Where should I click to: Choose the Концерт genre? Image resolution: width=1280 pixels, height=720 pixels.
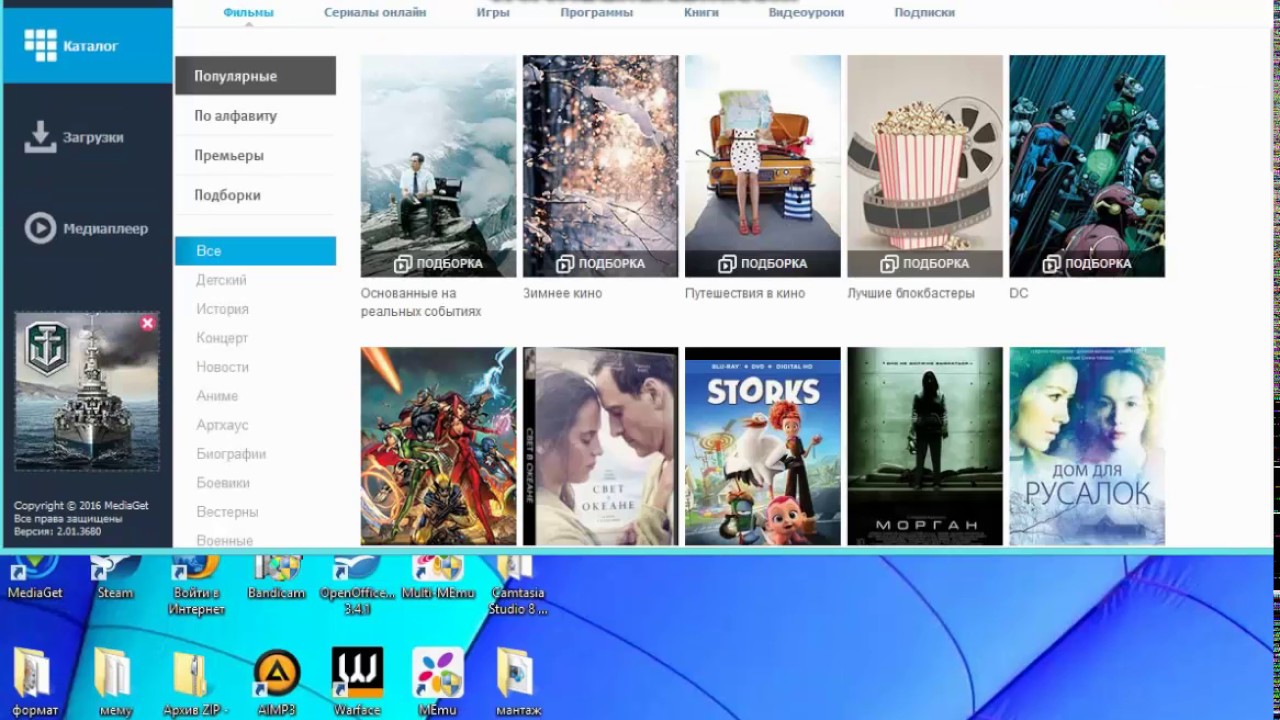click(222, 338)
